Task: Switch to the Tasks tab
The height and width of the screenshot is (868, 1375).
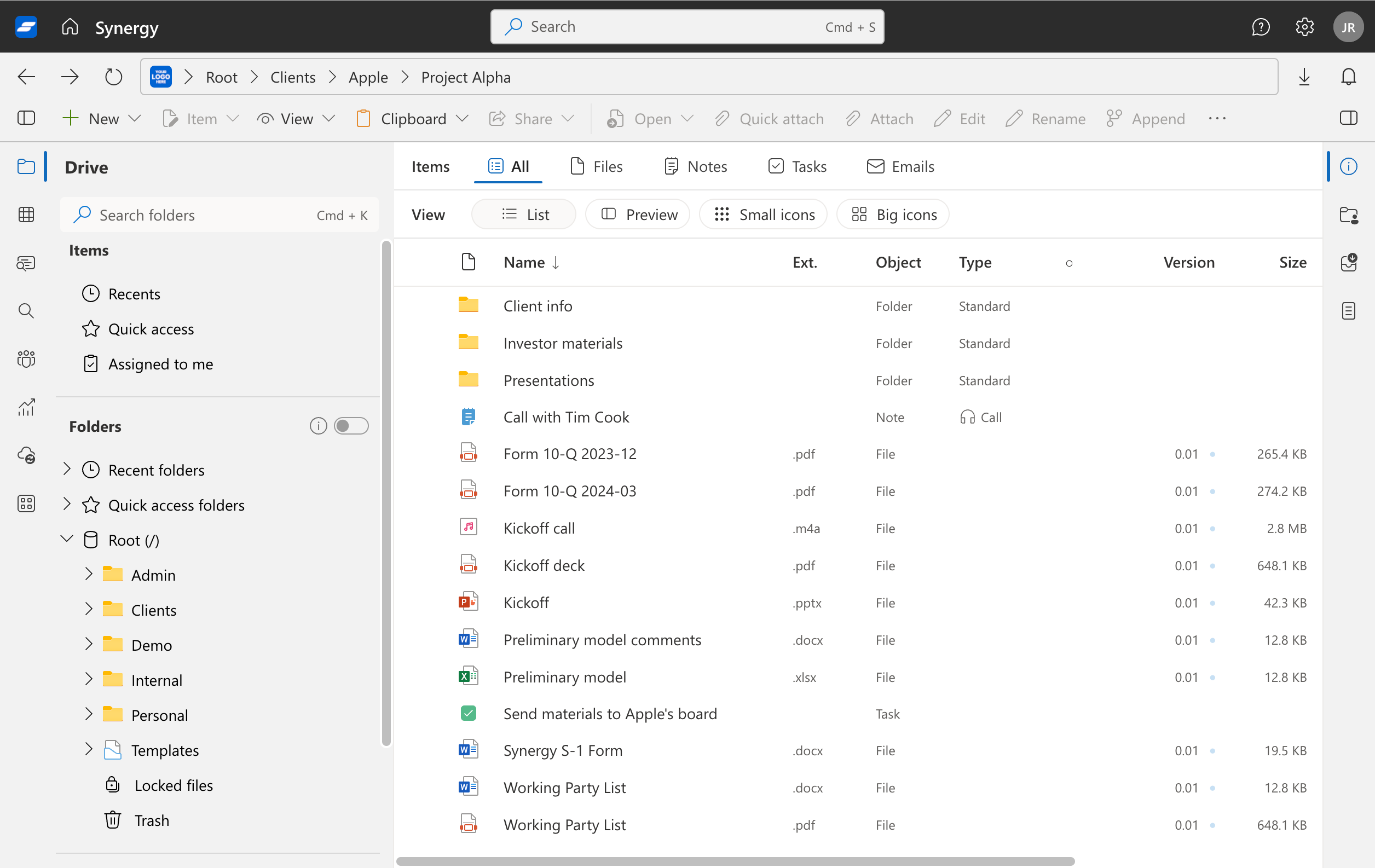Action: pos(808,166)
